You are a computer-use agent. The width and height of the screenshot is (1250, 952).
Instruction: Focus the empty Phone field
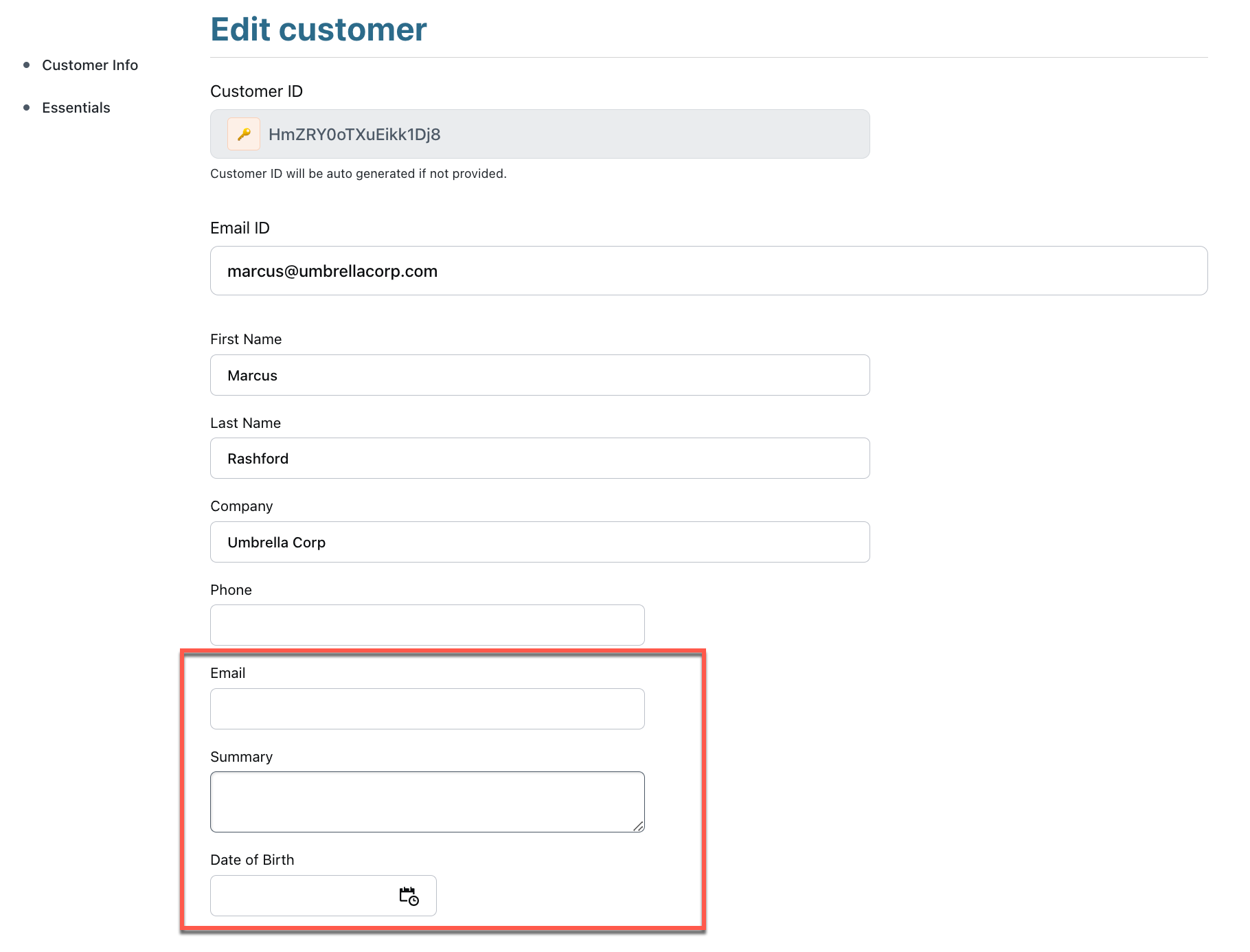(427, 625)
